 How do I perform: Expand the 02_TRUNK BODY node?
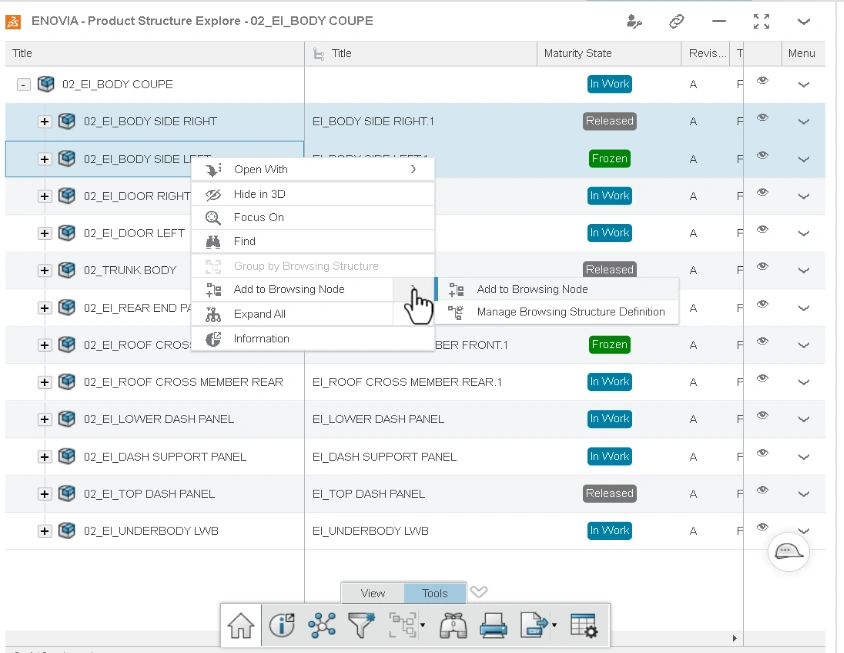[x=45, y=270]
